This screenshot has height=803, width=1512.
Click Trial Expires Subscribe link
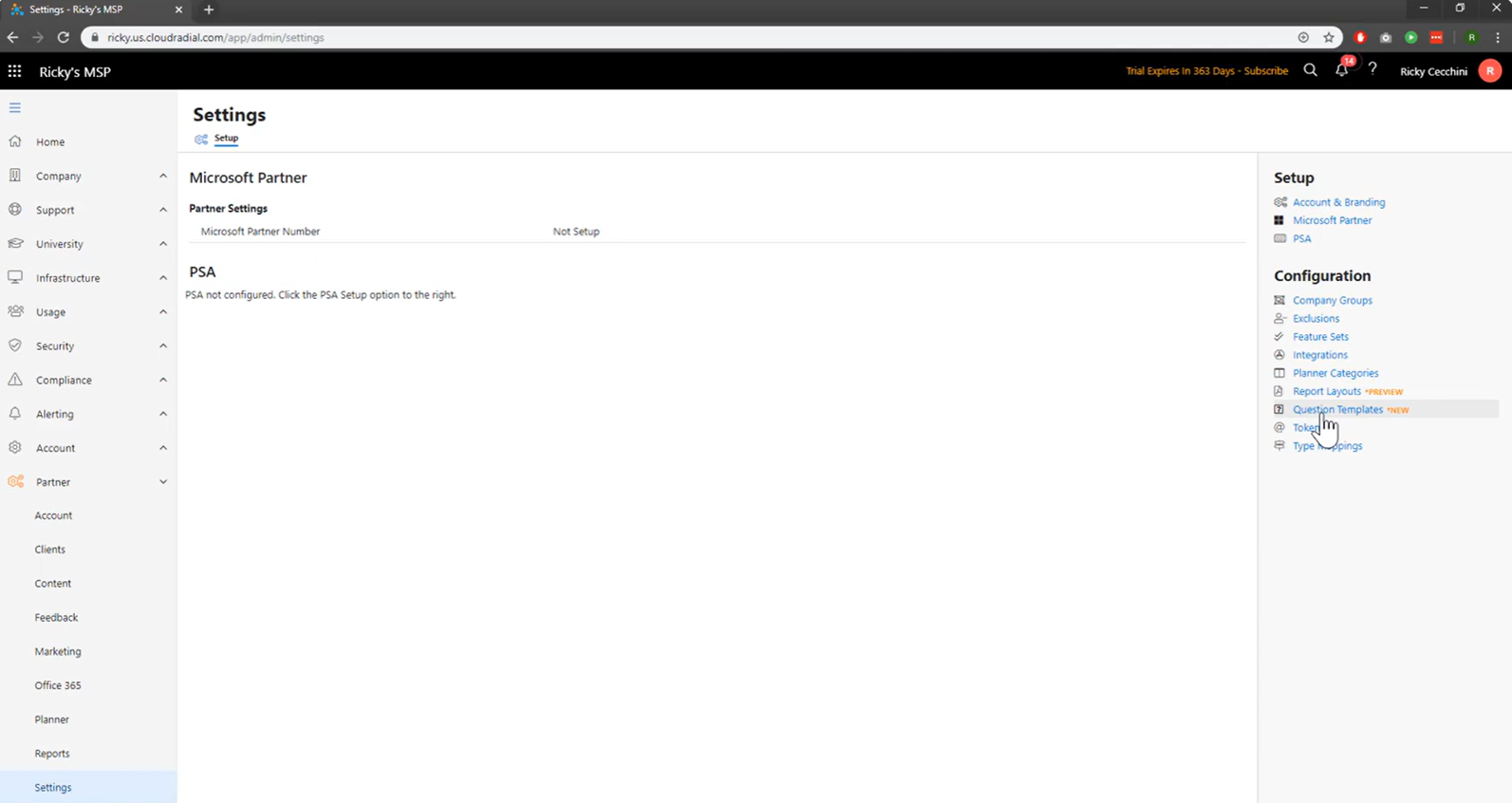[x=1206, y=71]
